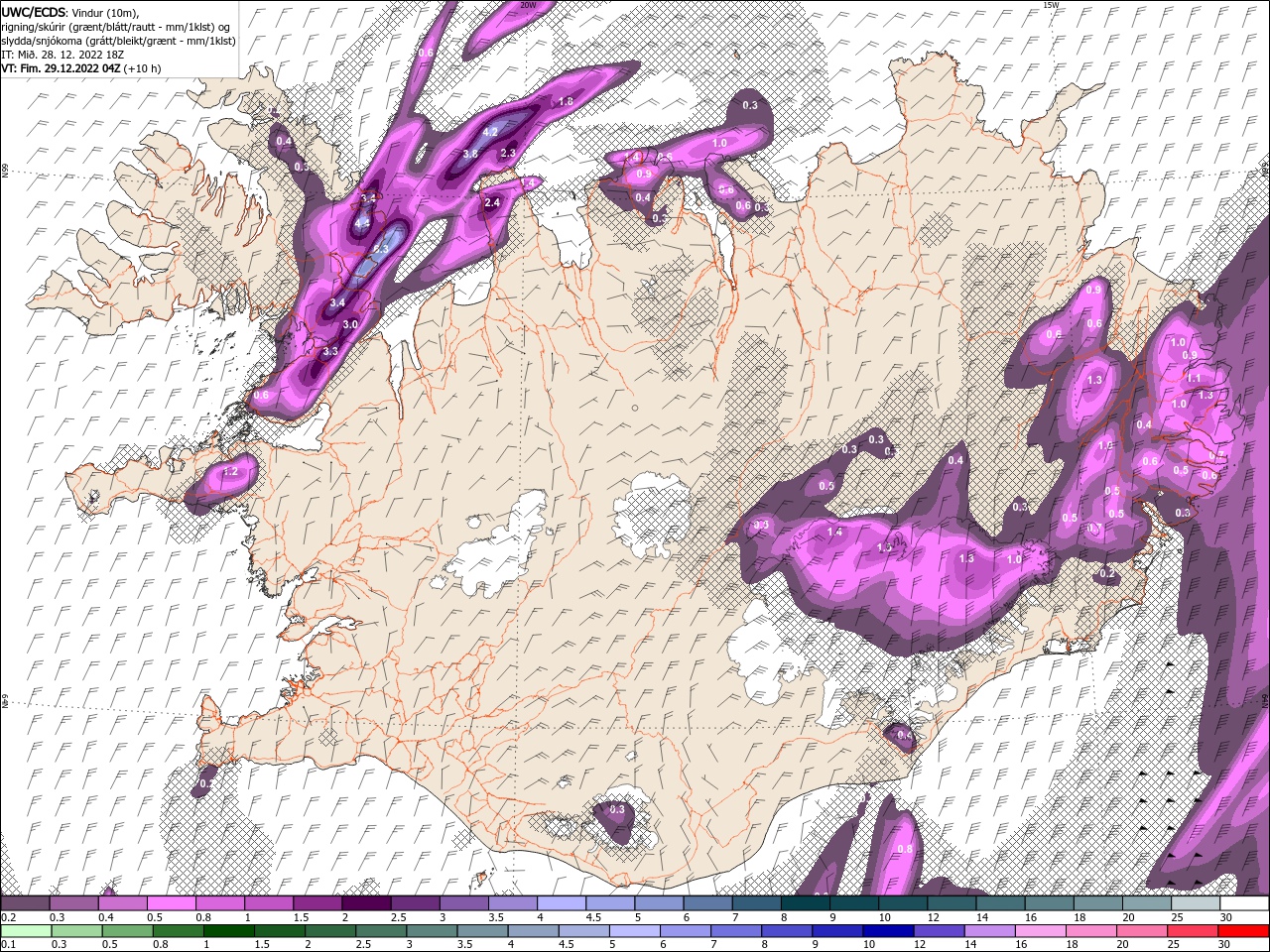This screenshot has height=952, width=1270.
Task: Click the bright red lower swatch after 30
Action: pos(1242,931)
